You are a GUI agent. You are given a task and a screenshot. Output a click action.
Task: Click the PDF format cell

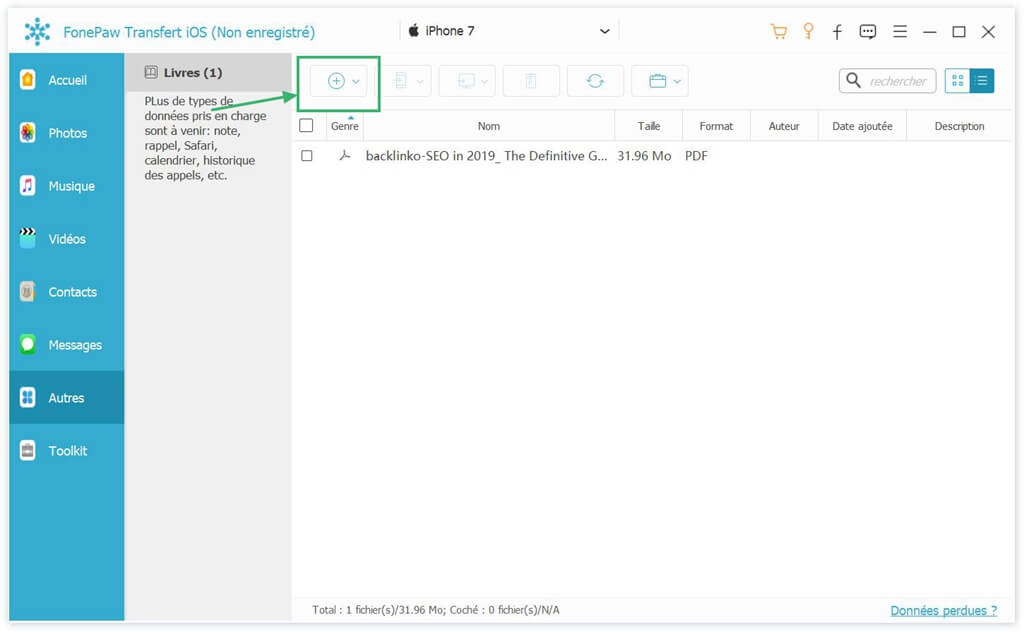696,155
